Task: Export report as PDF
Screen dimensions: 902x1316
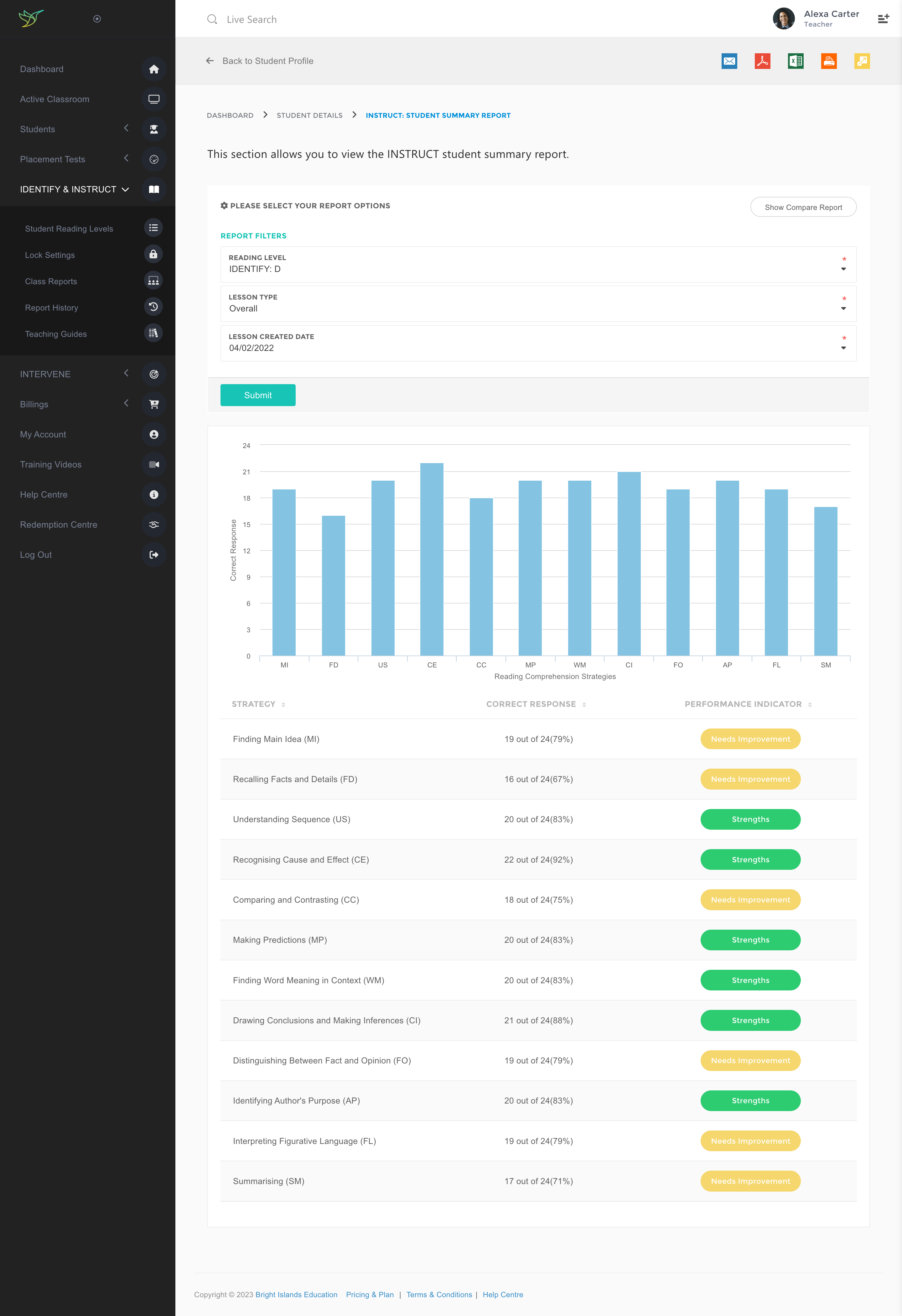Action: (x=762, y=61)
